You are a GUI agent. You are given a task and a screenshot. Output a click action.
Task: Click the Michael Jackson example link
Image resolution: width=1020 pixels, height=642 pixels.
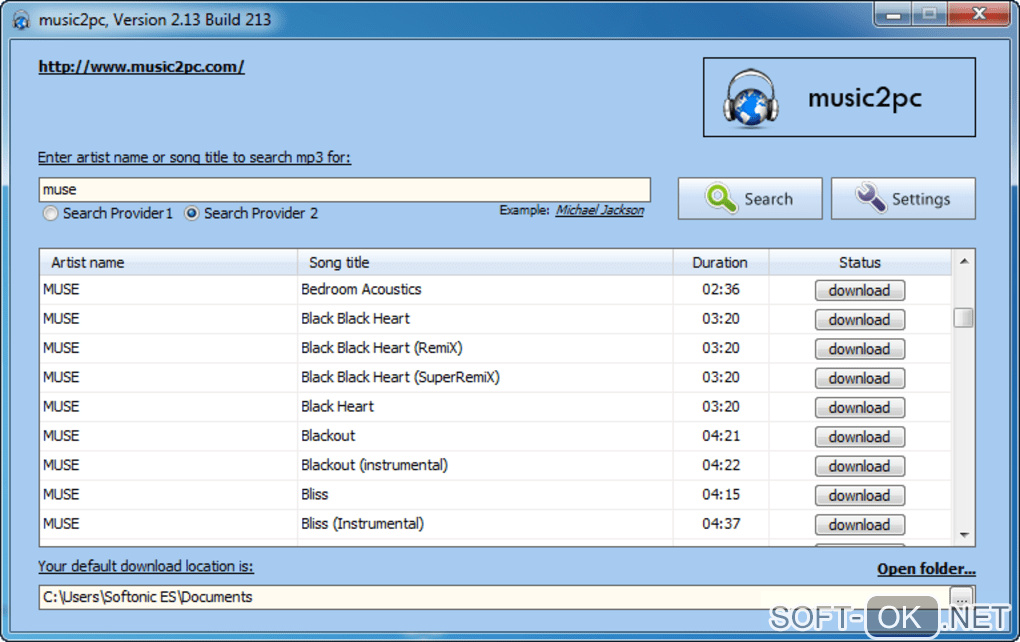coord(600,210)
